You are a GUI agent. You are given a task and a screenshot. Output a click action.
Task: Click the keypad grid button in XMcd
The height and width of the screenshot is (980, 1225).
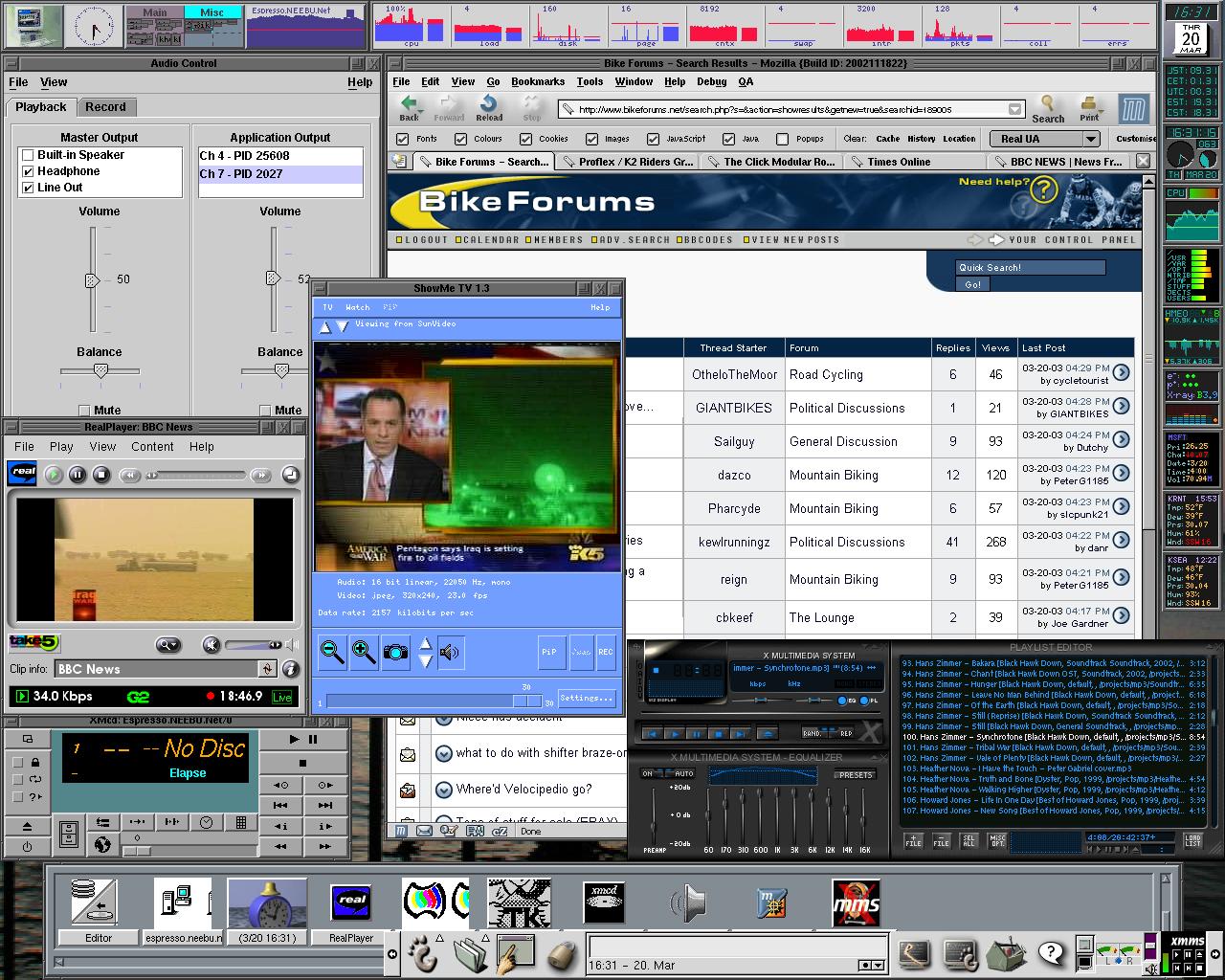[240, 822]
